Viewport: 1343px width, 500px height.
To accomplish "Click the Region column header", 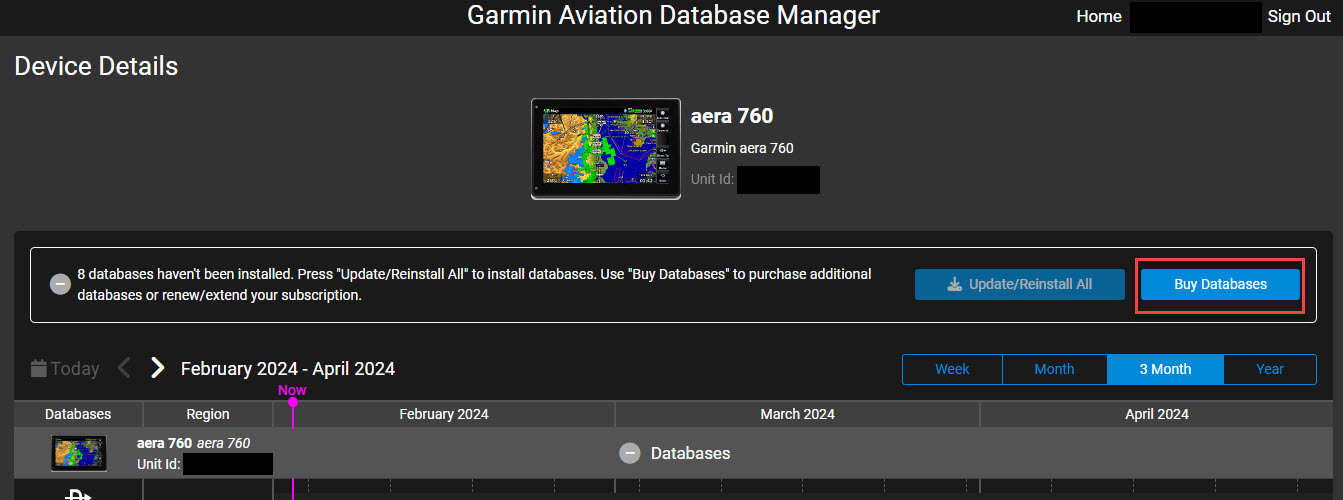I will pyautogui.click(x=208, y=414).
